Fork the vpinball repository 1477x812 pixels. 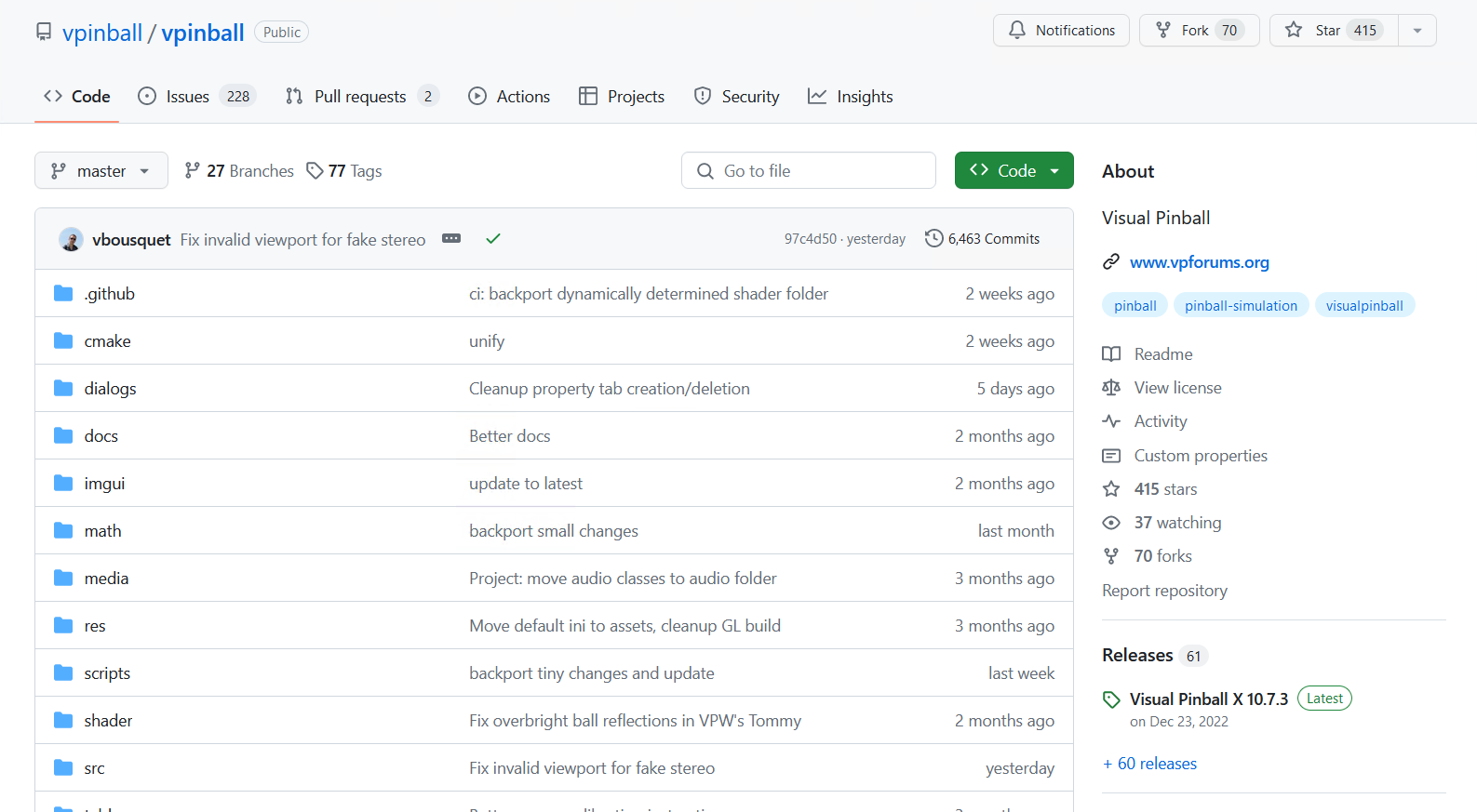point(1200,31)
